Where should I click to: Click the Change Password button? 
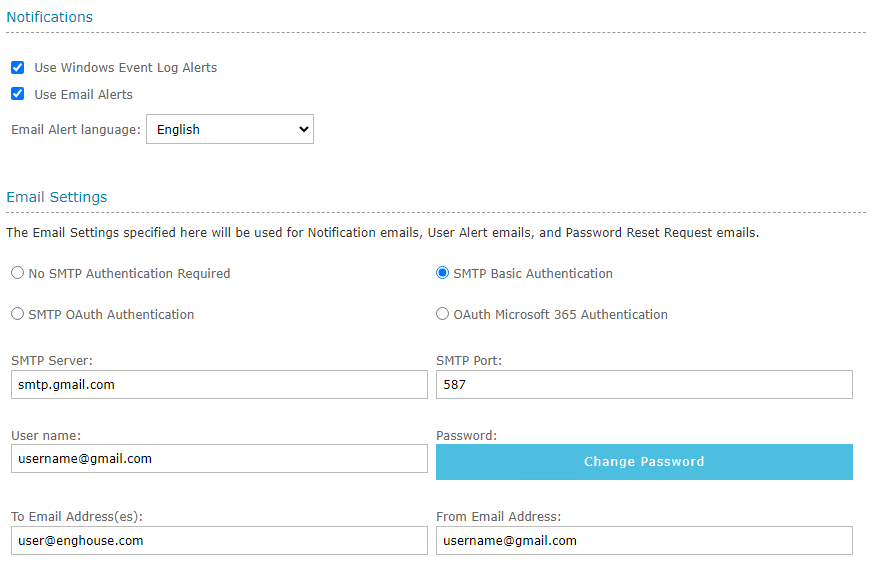644,461
